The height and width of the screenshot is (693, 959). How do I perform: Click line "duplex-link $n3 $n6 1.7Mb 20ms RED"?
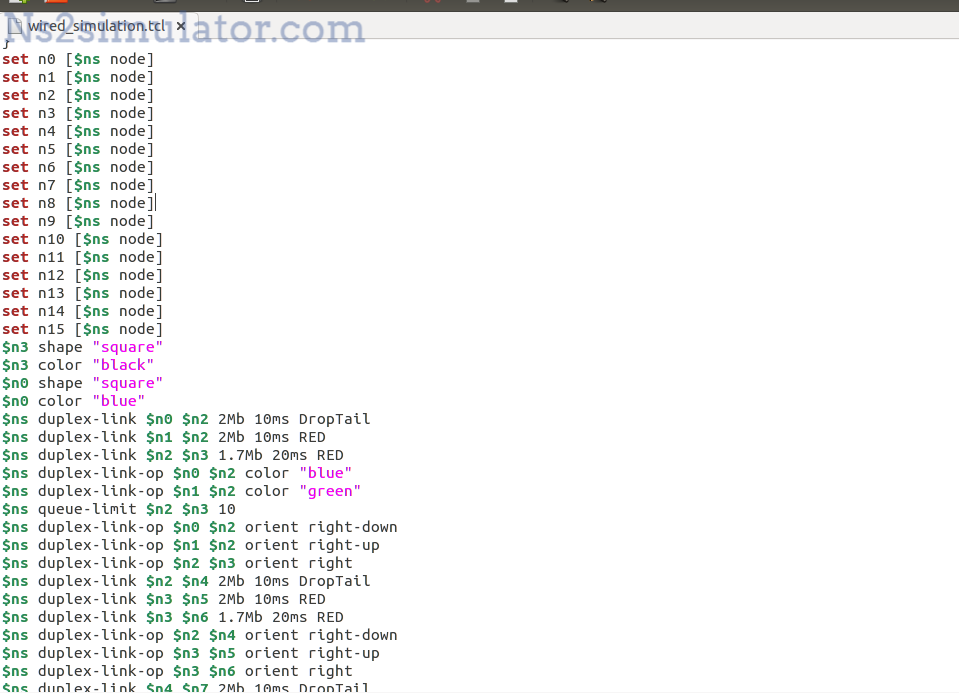point(172,617)
